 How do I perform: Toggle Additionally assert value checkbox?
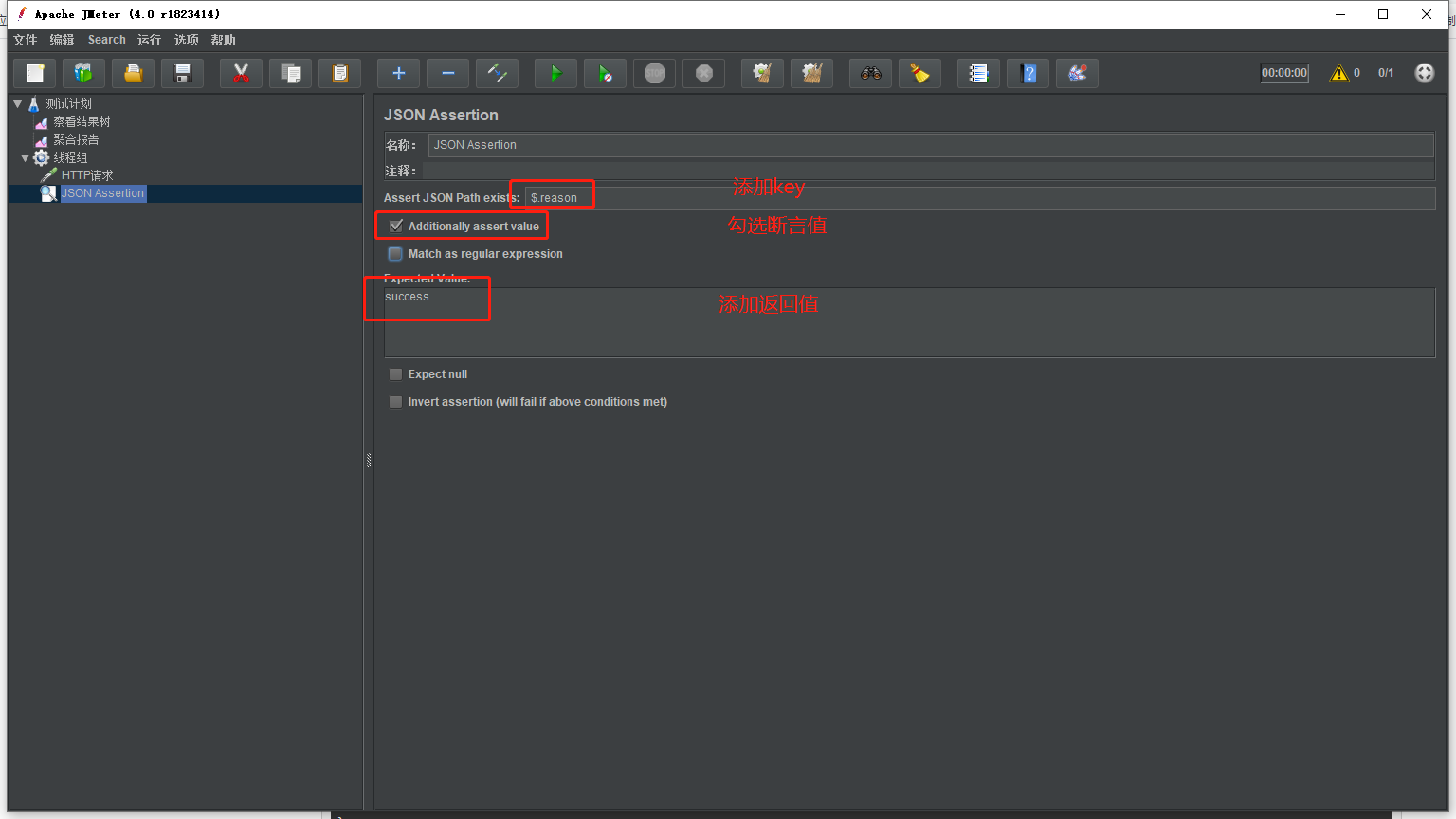click(396, 227)
